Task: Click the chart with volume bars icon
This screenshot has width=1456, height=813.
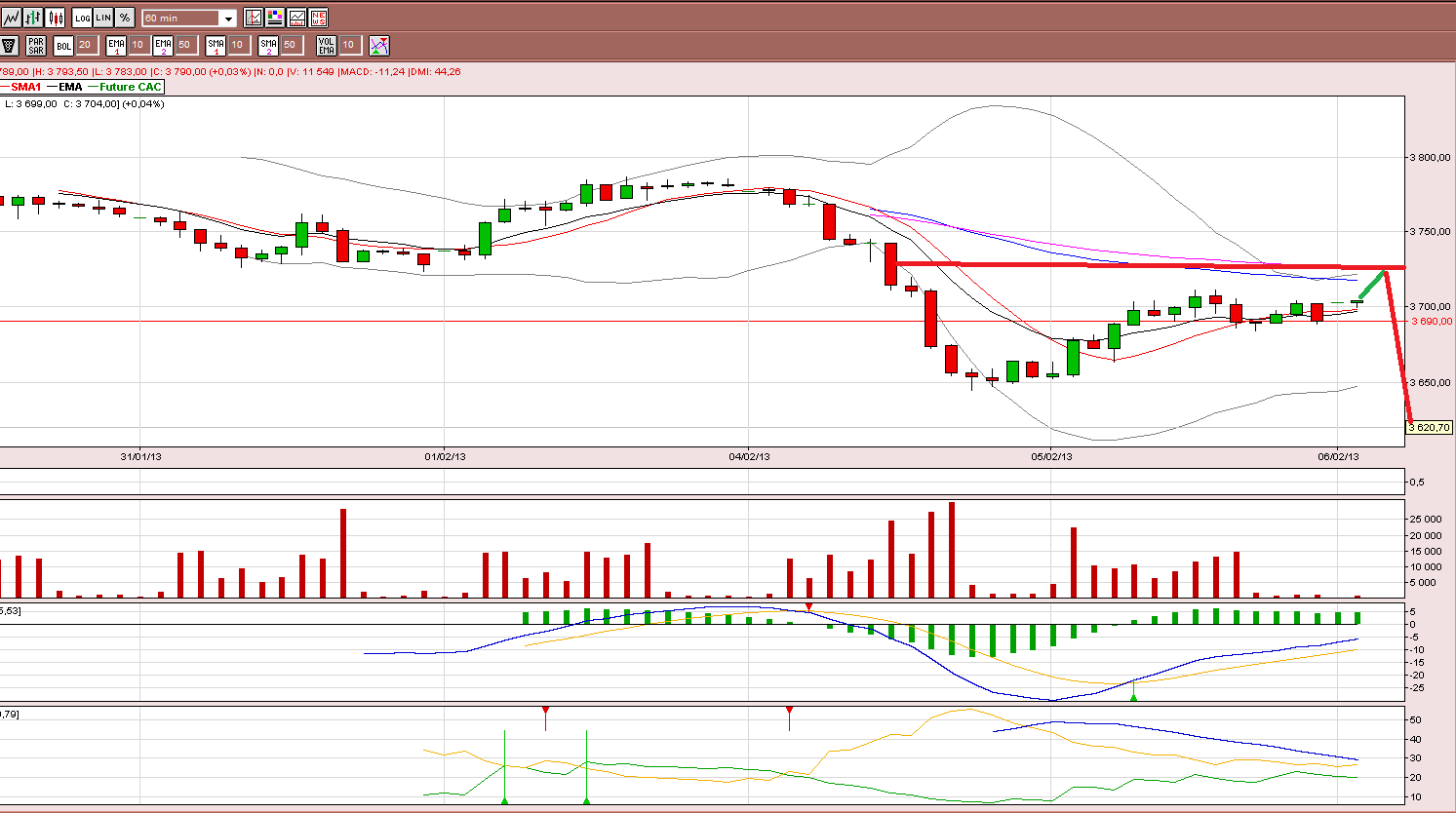Action: [x=296, y=18]
